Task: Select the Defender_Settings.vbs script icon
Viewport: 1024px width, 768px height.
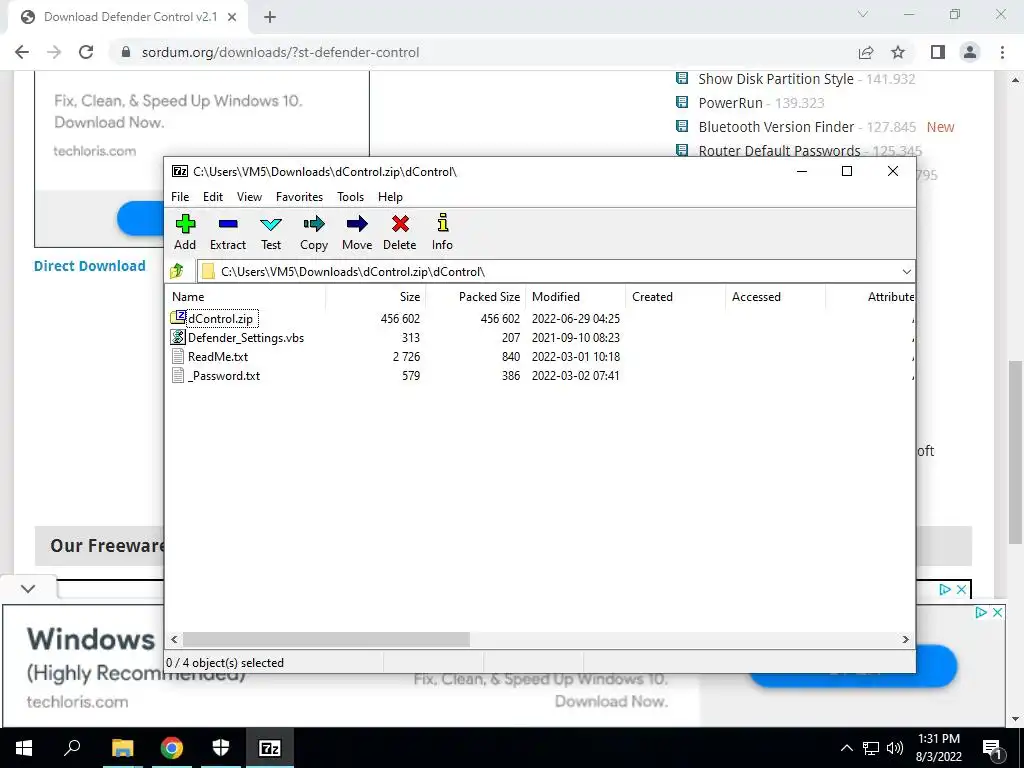Action: [178, 337]
